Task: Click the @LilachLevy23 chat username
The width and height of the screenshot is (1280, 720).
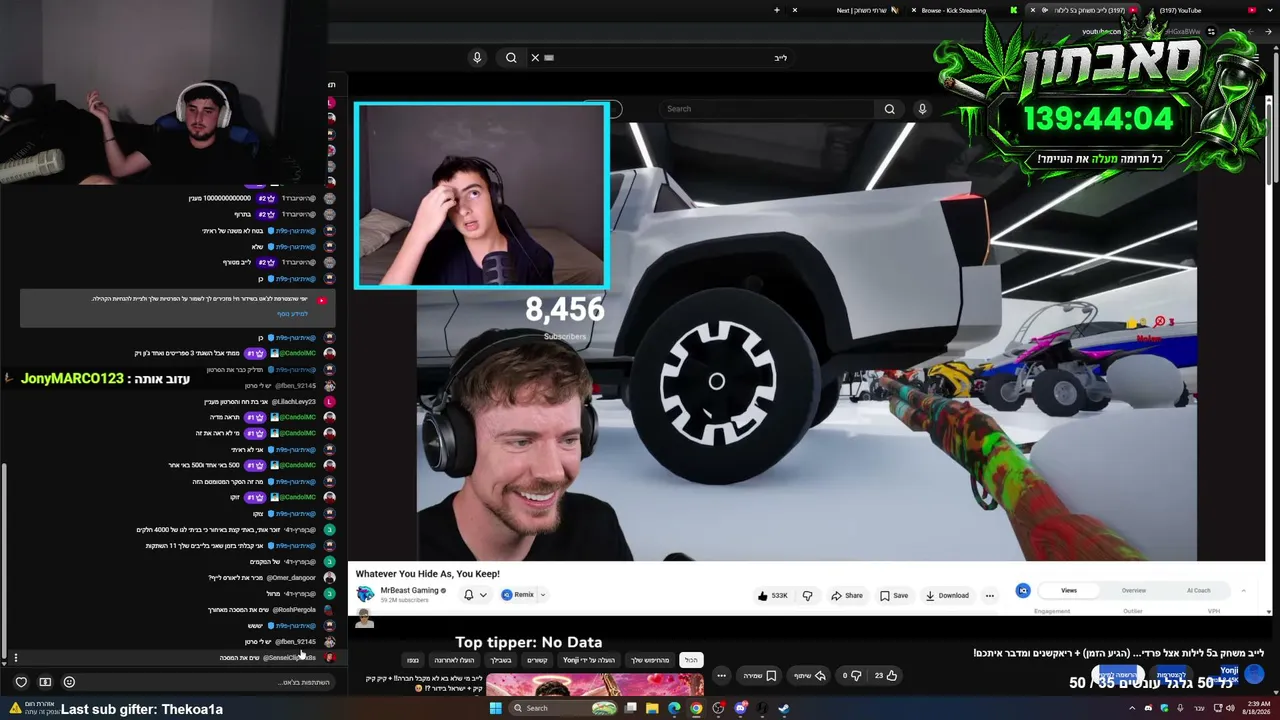Action: click(293, 402)
